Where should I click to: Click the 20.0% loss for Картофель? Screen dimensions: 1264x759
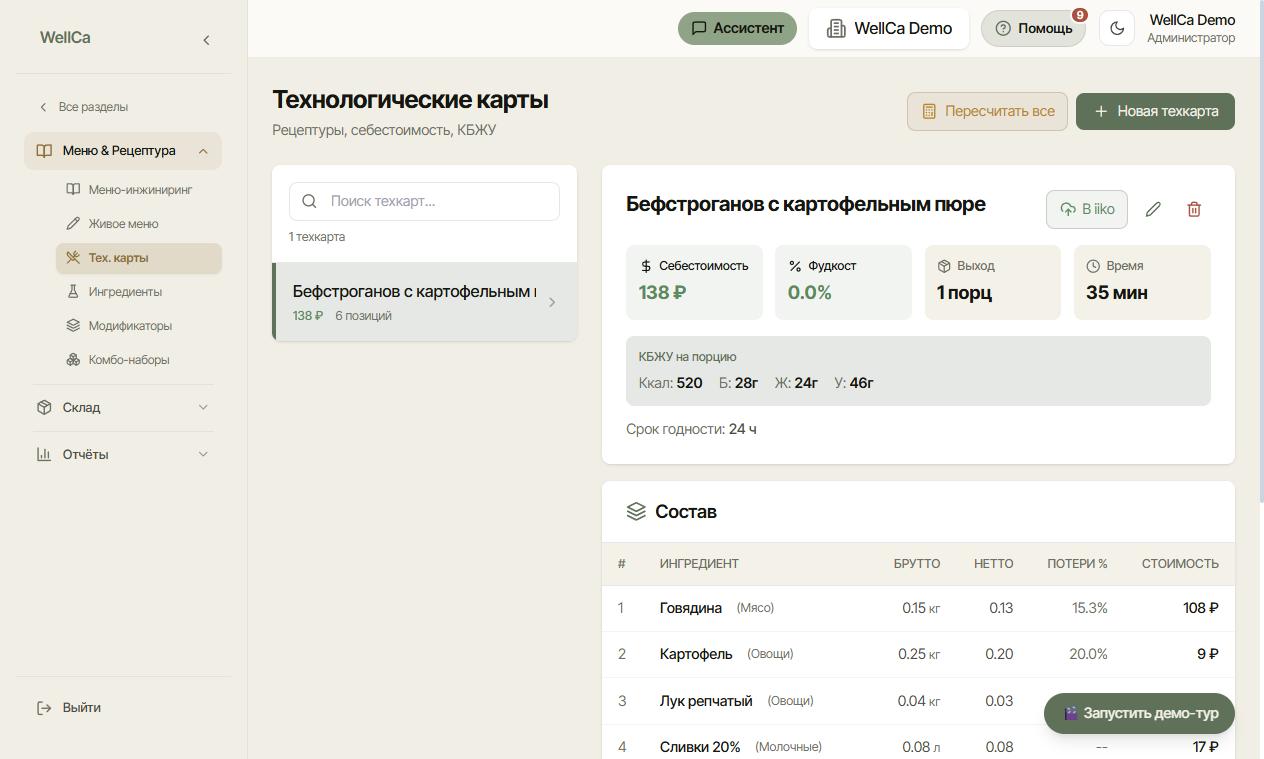pos(1088,654)
